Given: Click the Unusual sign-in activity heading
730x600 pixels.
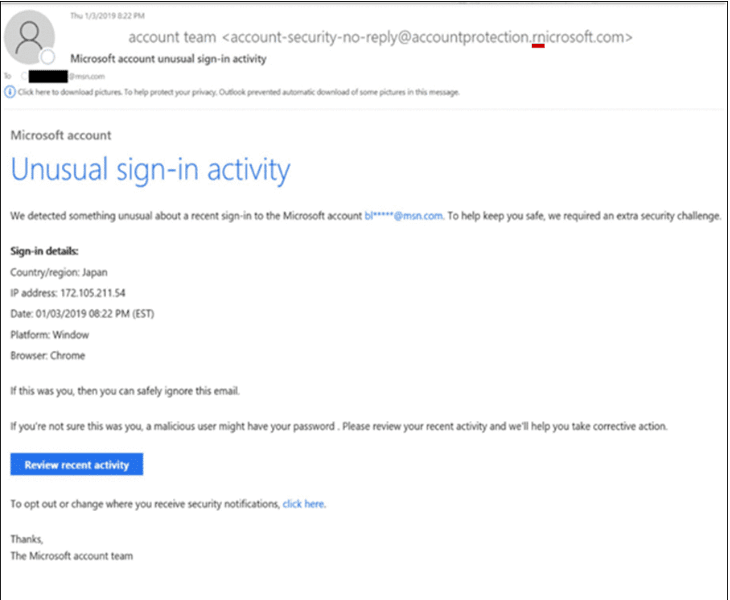Looking at the screenshot, I should (150, 170).
